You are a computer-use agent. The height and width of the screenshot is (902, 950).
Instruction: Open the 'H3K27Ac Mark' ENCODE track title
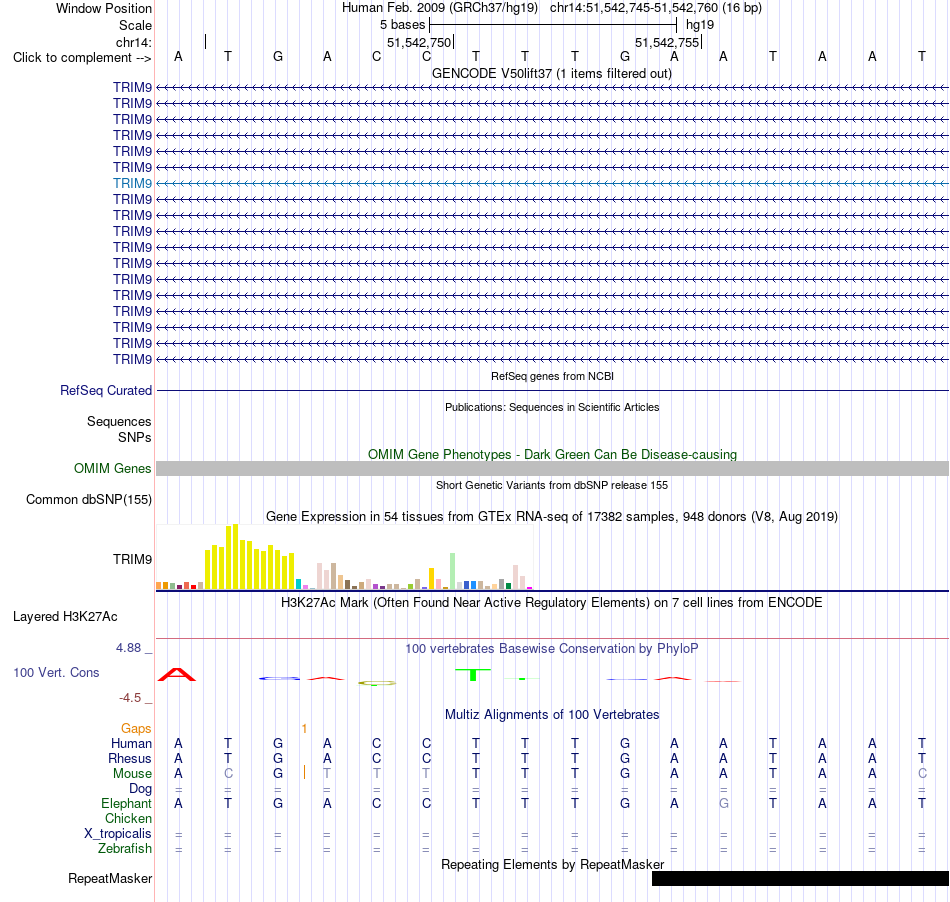click(552, 603)
